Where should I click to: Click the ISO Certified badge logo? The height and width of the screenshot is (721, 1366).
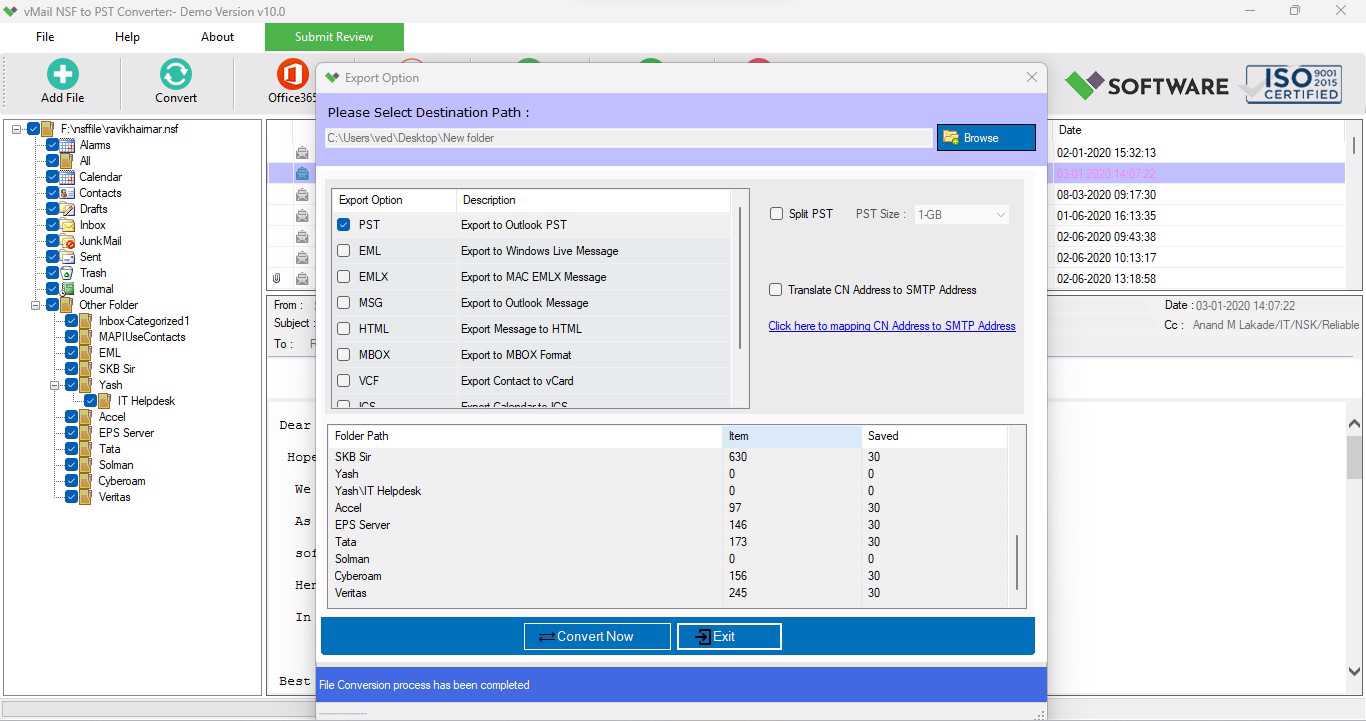tap(1293, 85)
